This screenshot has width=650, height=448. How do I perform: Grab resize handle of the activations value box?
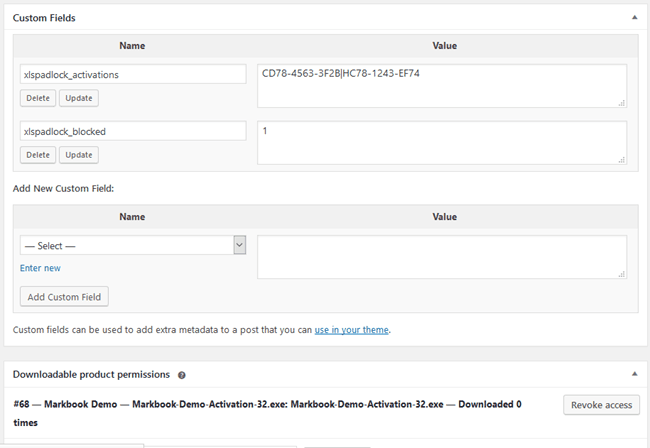pos(622,103)
